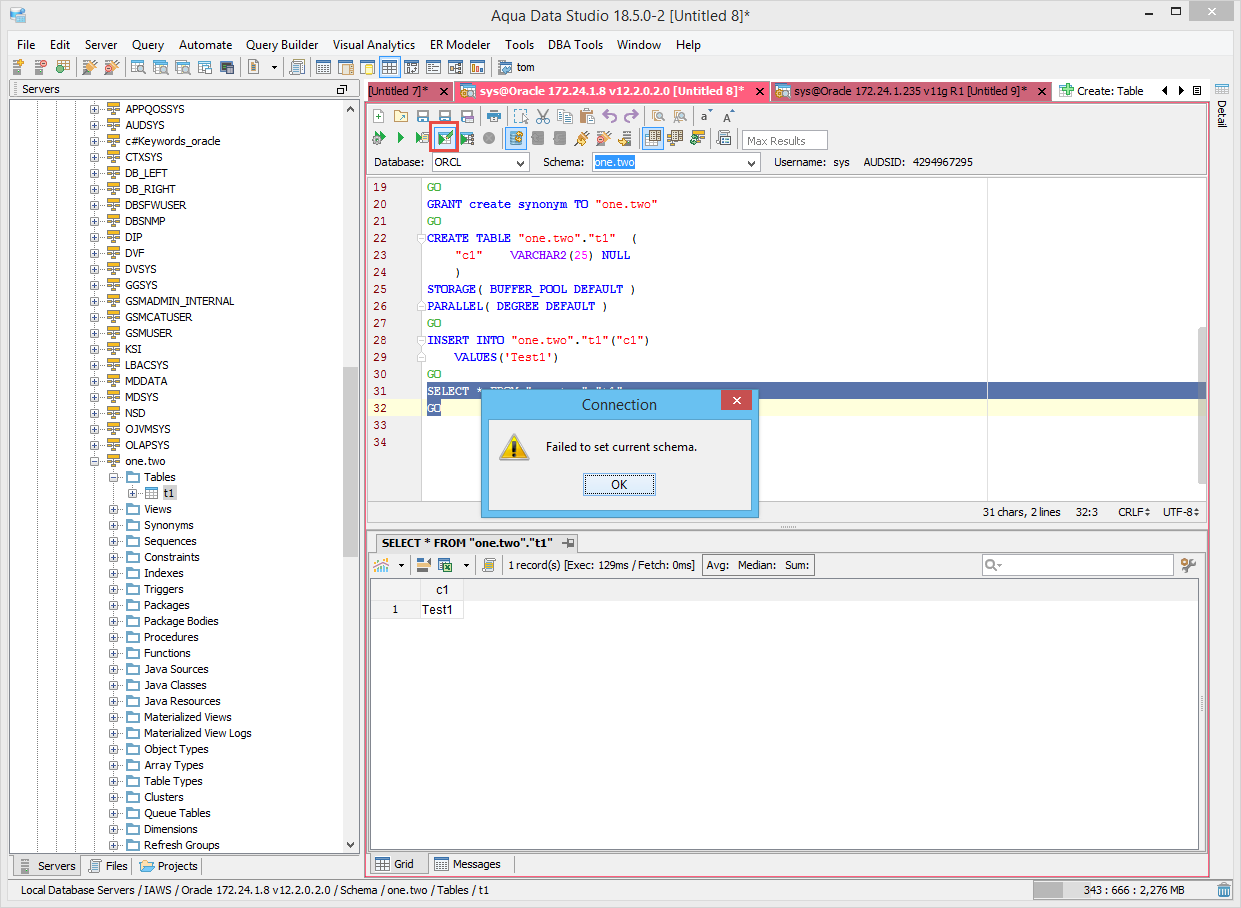Switch to the Files tab in the sidebar
The height and width of the screenshot is (908, 1241).
[108, 866]
